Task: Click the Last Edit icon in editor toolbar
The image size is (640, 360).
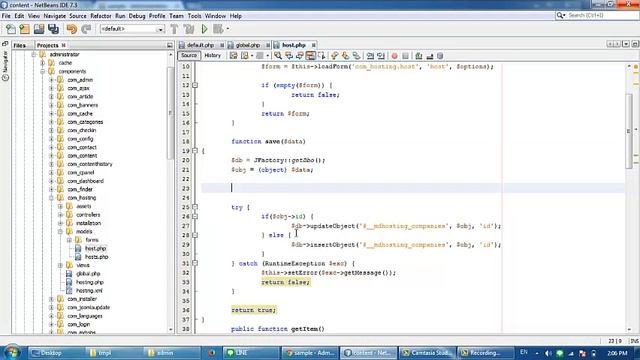Action: tap(233, 56)
